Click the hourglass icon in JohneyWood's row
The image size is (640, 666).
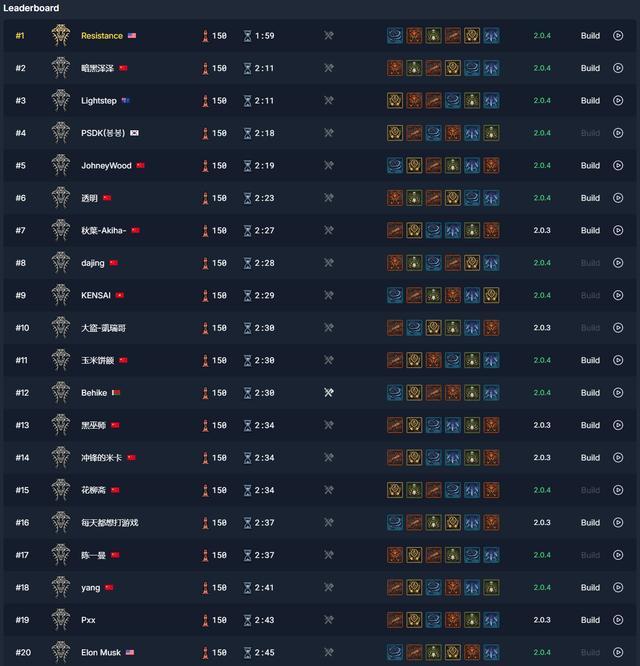tap(247, 166)
